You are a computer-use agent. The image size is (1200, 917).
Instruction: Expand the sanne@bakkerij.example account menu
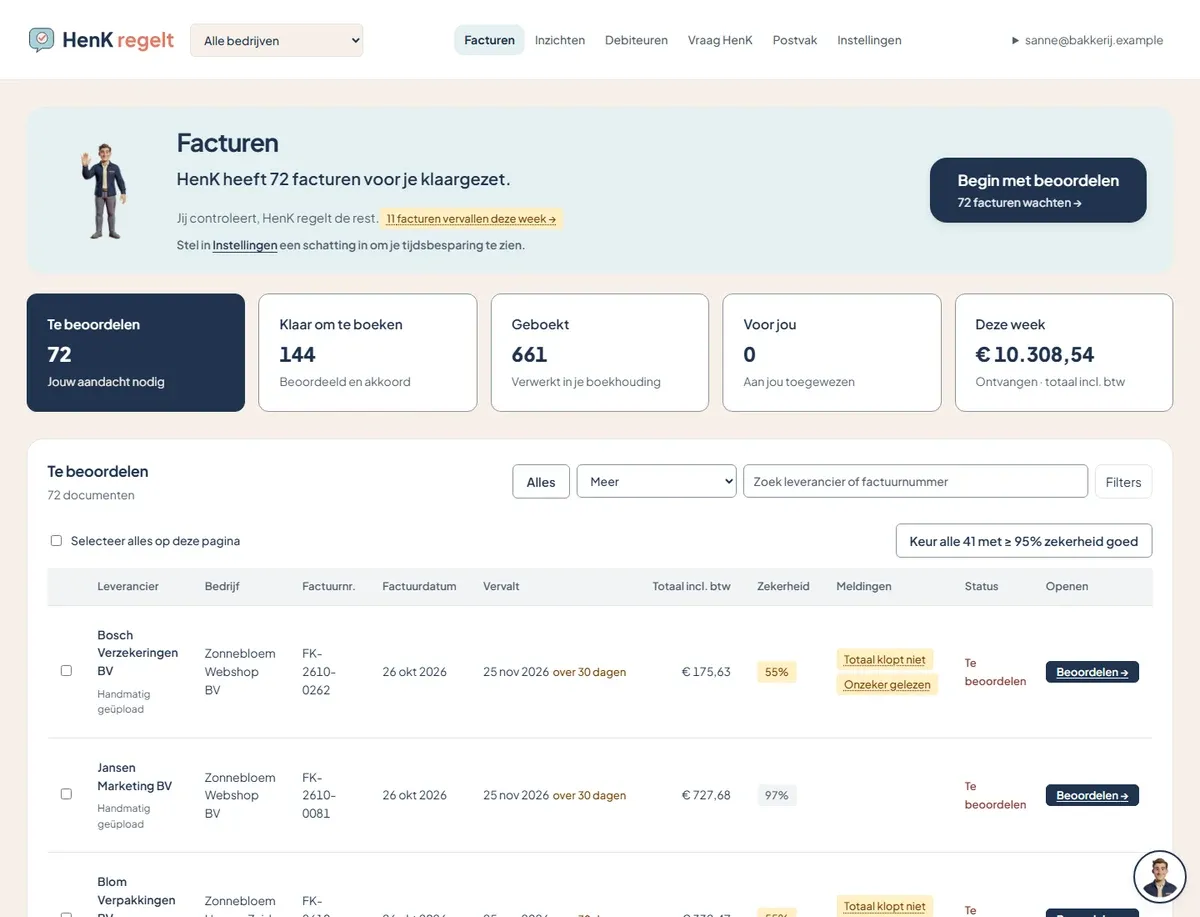(x=1087, y=40)
